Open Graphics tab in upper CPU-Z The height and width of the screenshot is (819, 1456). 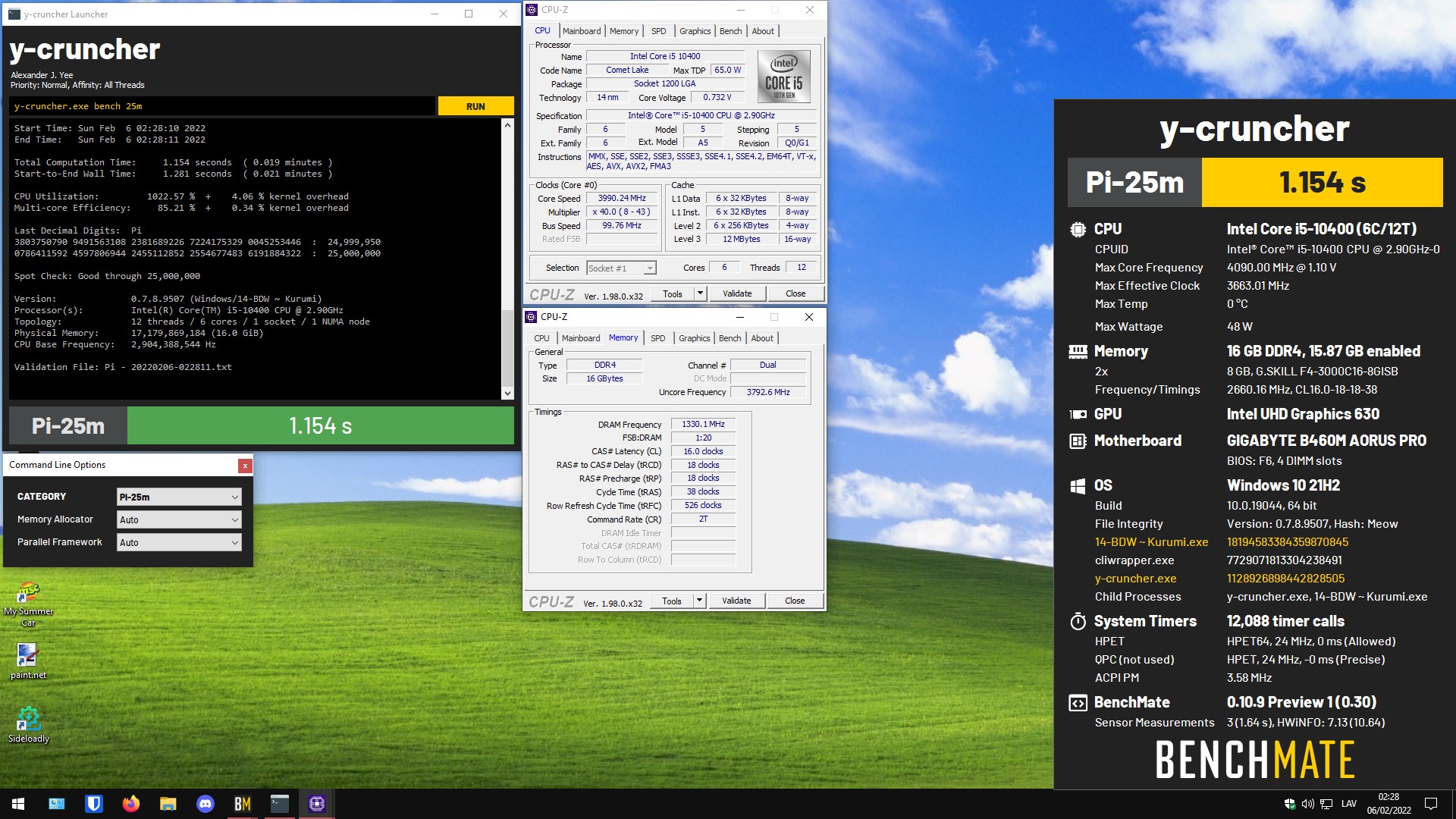[x=695, y=31]
